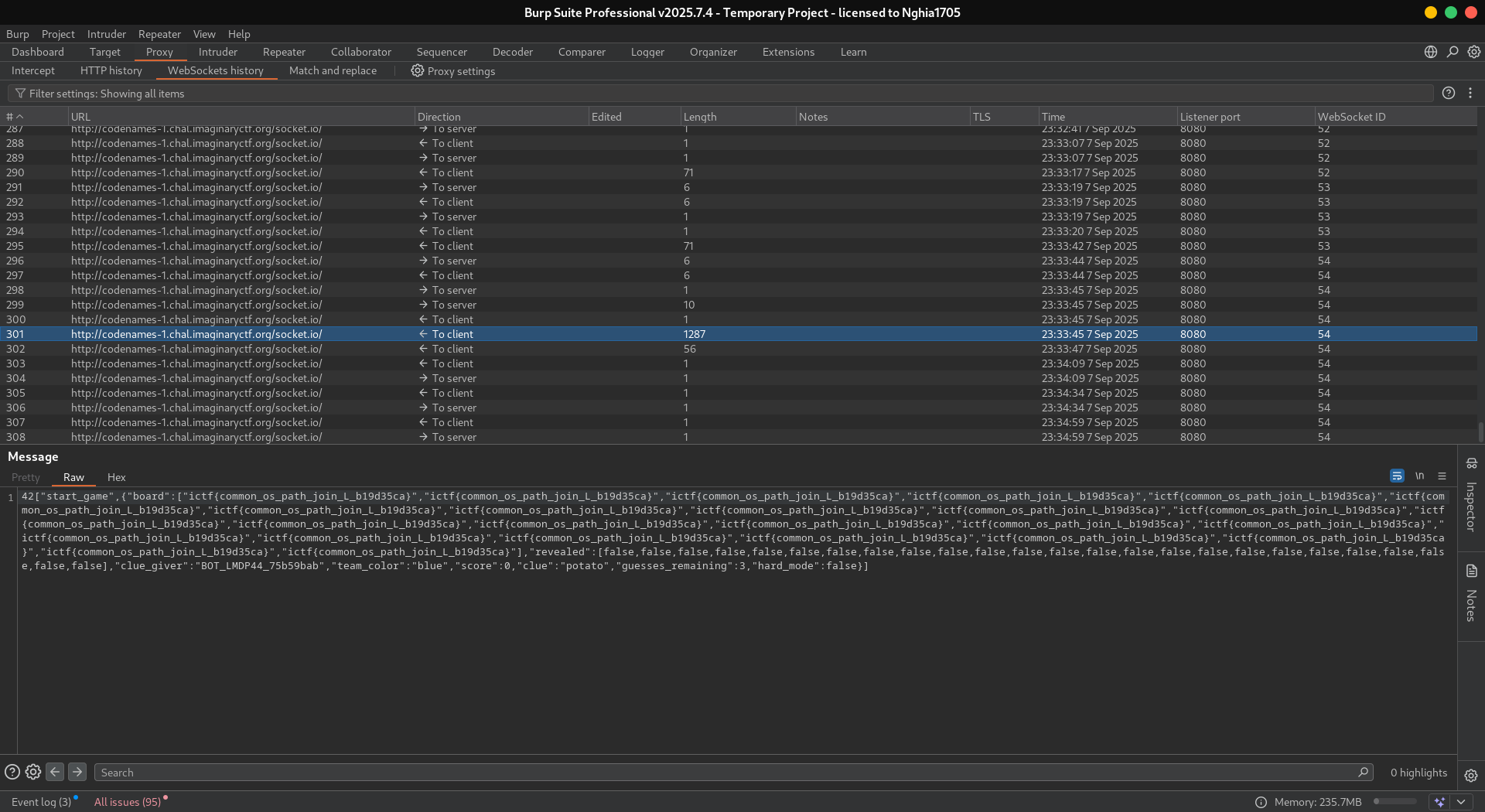This screenshot has height=812, width=1485.
Task: Open Burp AI sparkle button
Action: [x=1439, y=802]
